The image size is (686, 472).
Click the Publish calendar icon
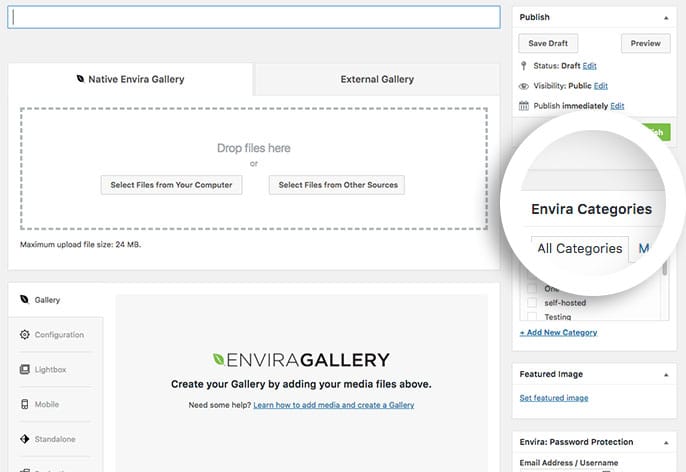point(524,106)
